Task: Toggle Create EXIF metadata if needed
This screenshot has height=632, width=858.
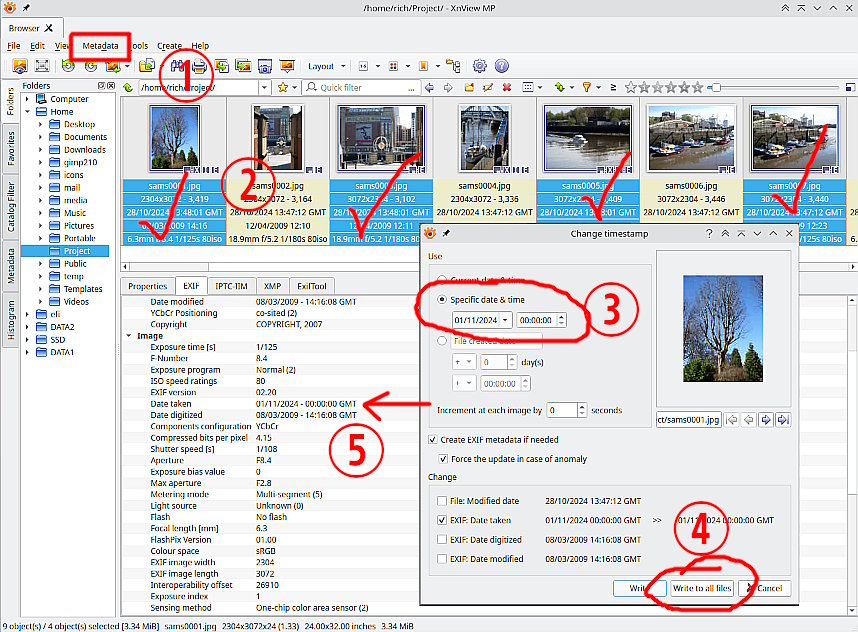Action: tap(433, 440)
